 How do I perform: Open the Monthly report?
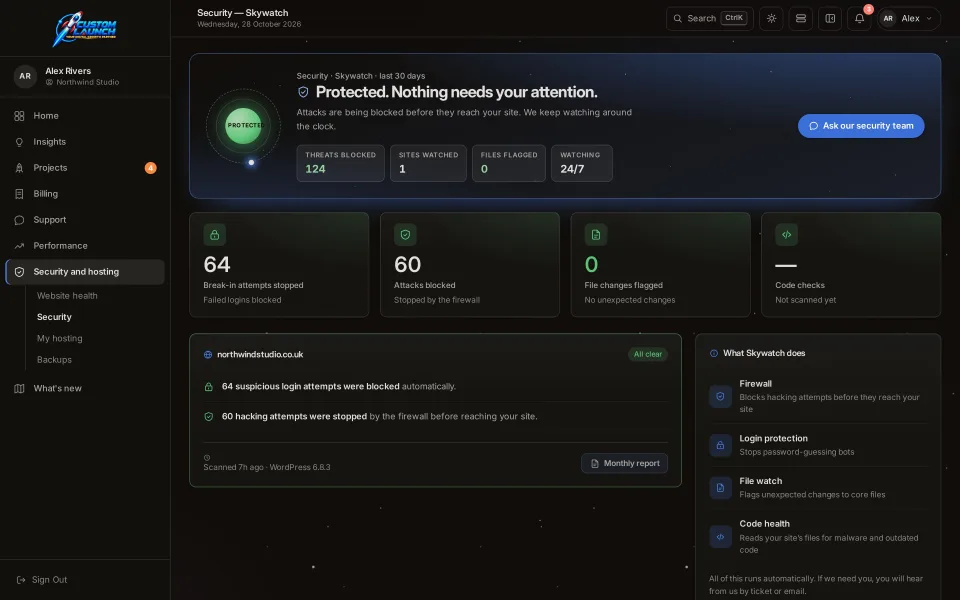pyautogui.click(x=624, y=463)
